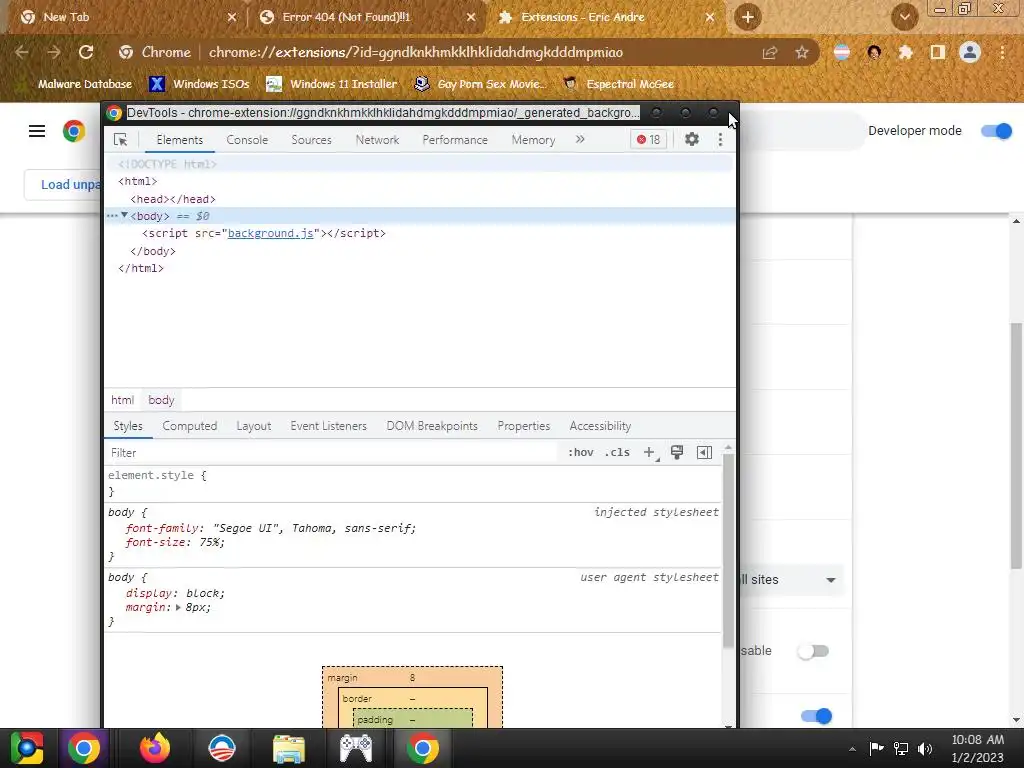Switch to the Sources tab

312,140
